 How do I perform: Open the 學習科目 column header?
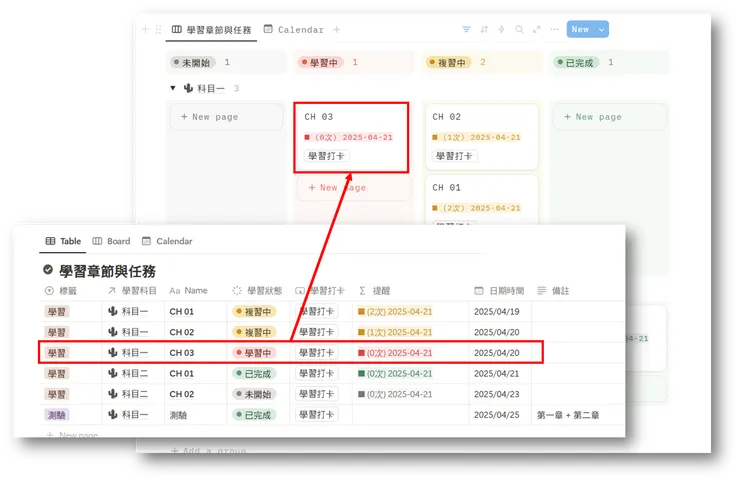pyautogui.click(x=132, y=291)
